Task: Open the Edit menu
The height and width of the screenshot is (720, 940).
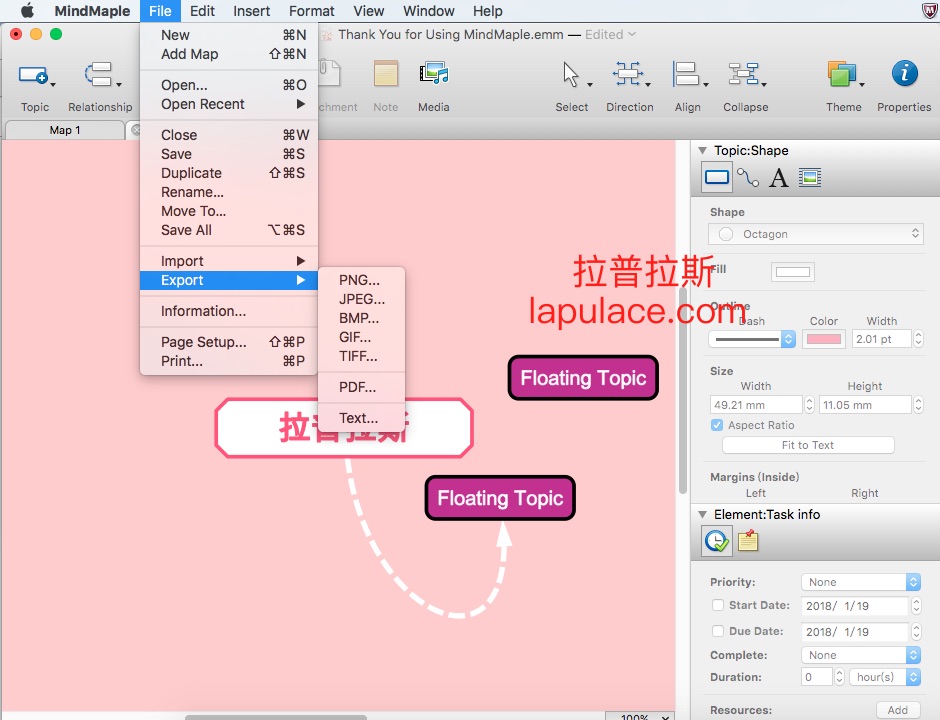Action: pos(202,11)
